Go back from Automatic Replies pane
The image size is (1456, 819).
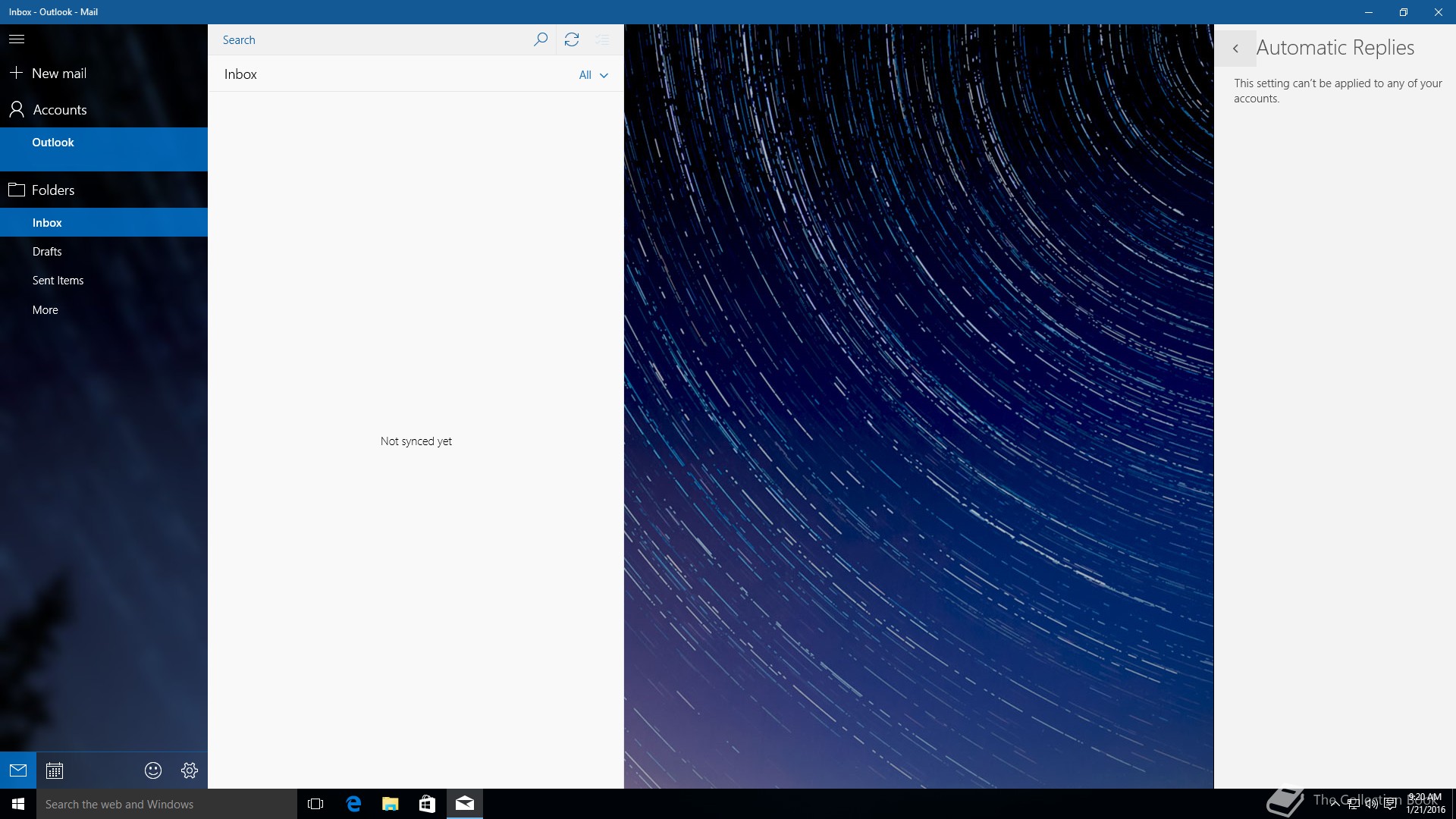(1235, 49)
